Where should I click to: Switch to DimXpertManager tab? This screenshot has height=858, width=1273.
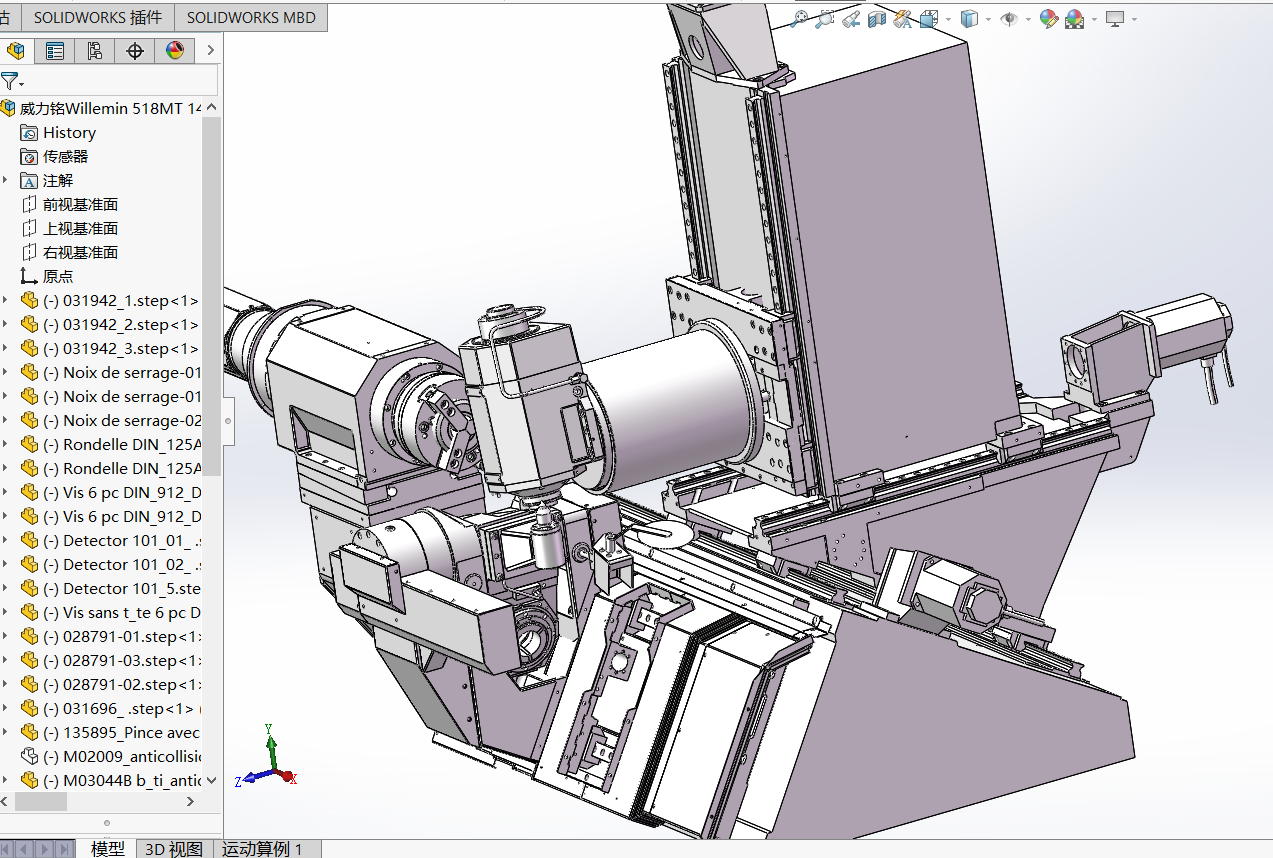[135, 51]
